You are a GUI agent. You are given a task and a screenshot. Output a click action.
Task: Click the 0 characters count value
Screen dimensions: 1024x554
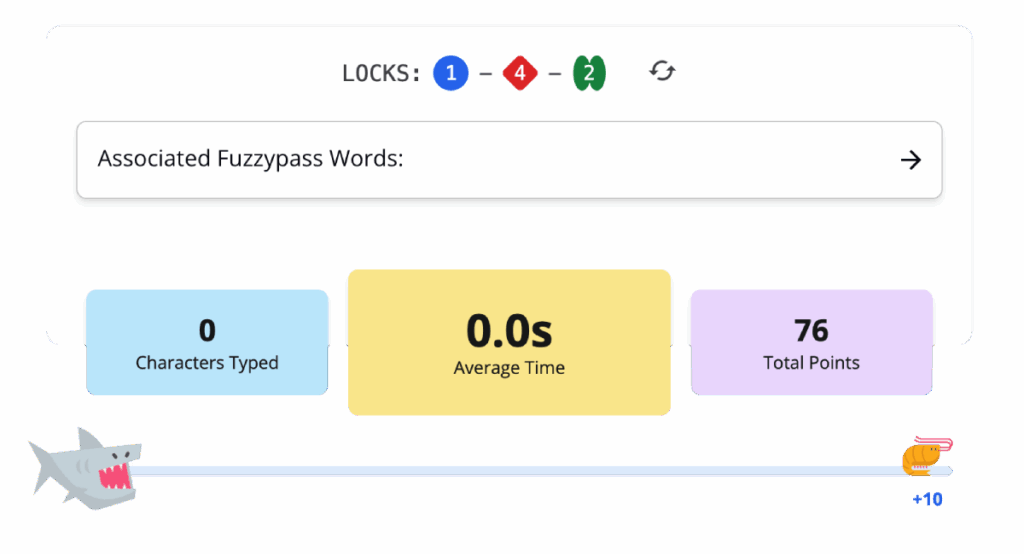207,330
